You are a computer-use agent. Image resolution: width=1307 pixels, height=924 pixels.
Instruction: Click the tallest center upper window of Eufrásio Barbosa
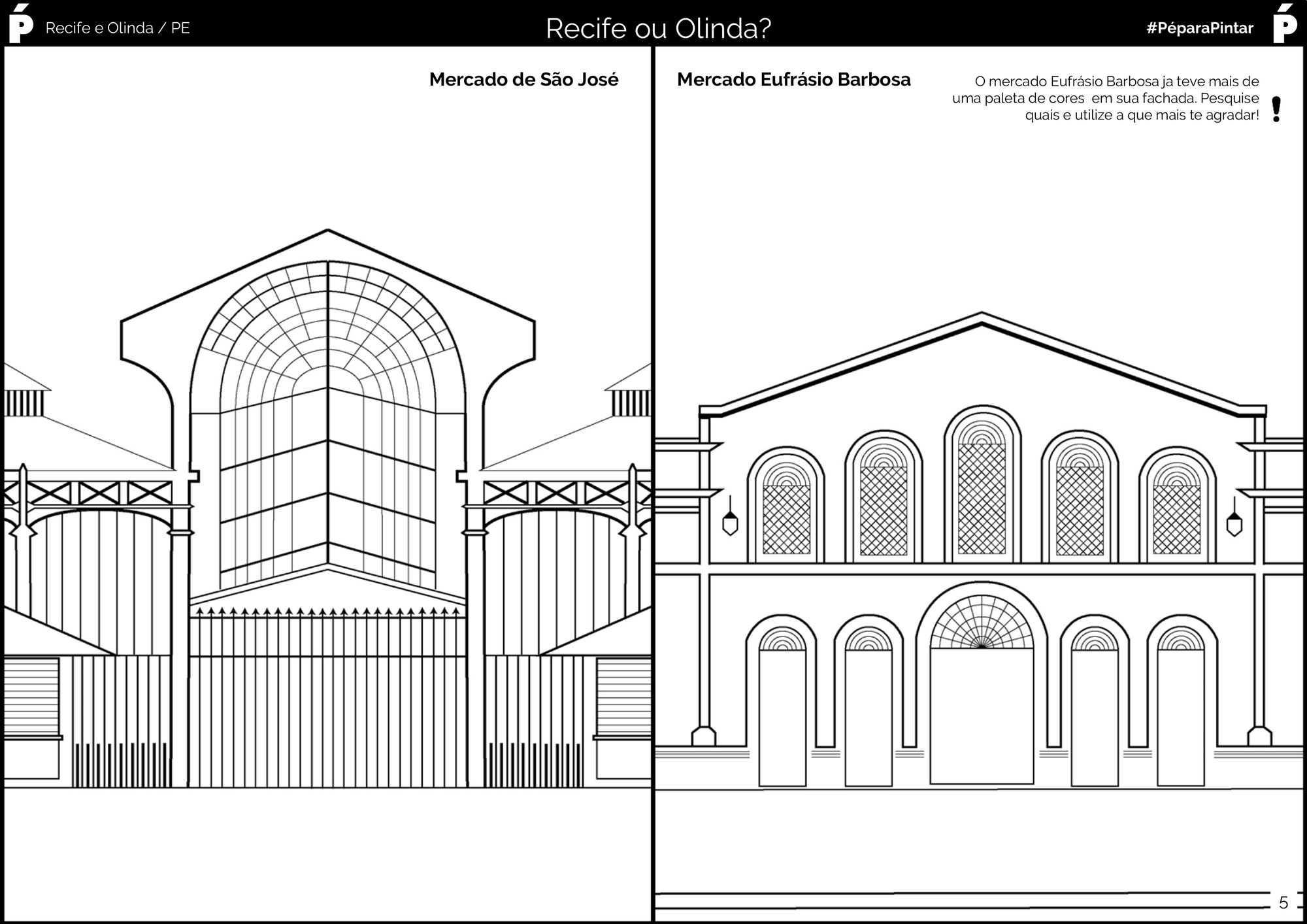pos(982,485)
